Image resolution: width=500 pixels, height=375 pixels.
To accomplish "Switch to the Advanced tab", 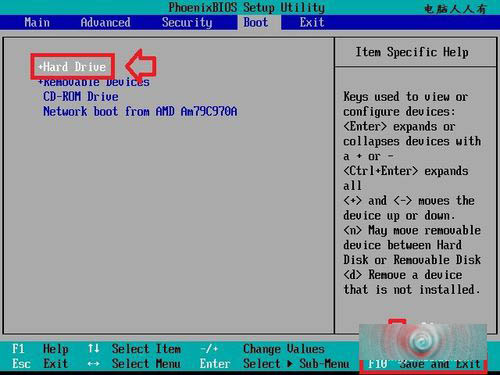I will 105,23.
